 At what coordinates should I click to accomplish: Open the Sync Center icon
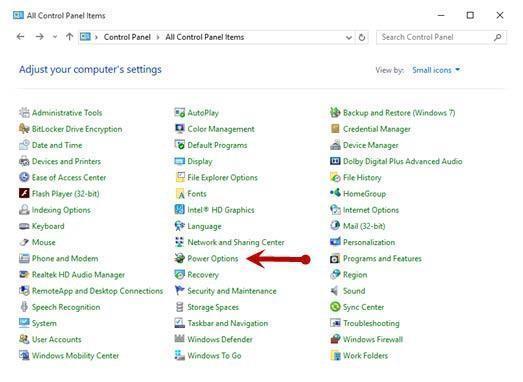335,307
